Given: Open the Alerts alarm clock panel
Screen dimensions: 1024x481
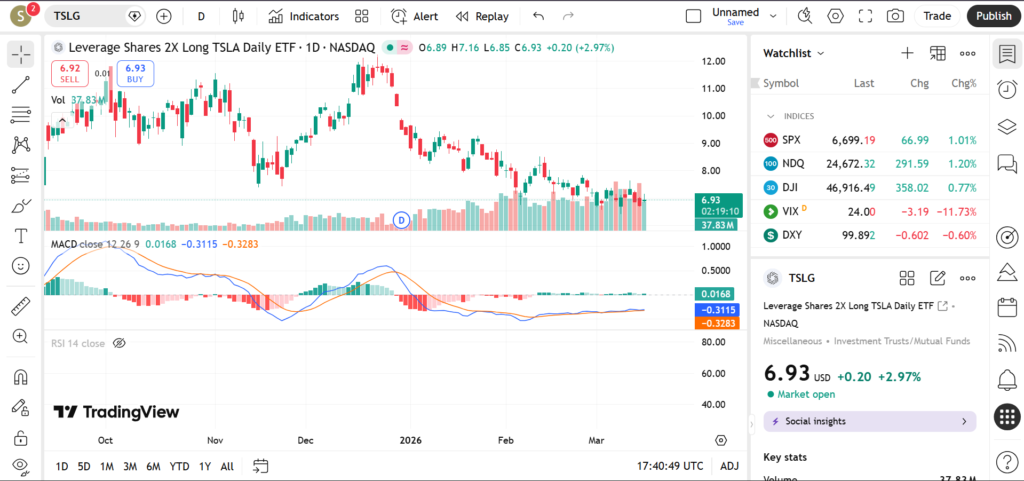Looking at the screenshot, I should 1007,89.
